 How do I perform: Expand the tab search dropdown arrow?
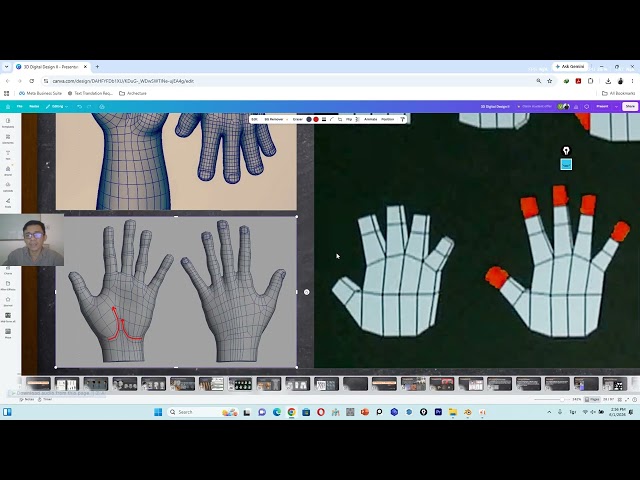click(6, 67)
